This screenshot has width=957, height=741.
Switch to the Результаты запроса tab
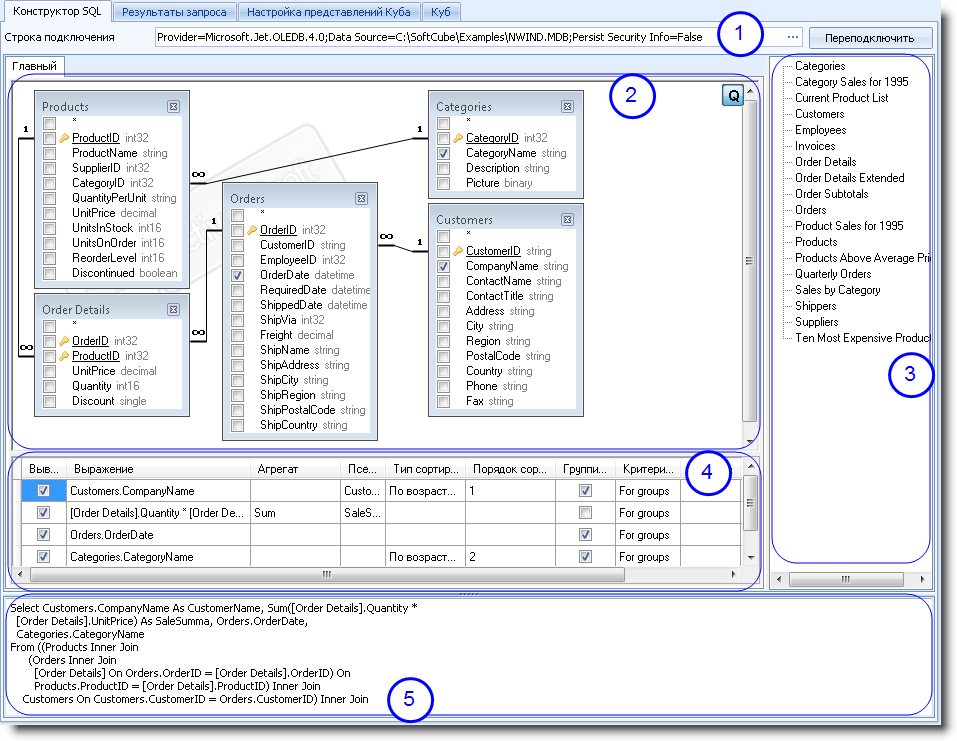[175, 12]
